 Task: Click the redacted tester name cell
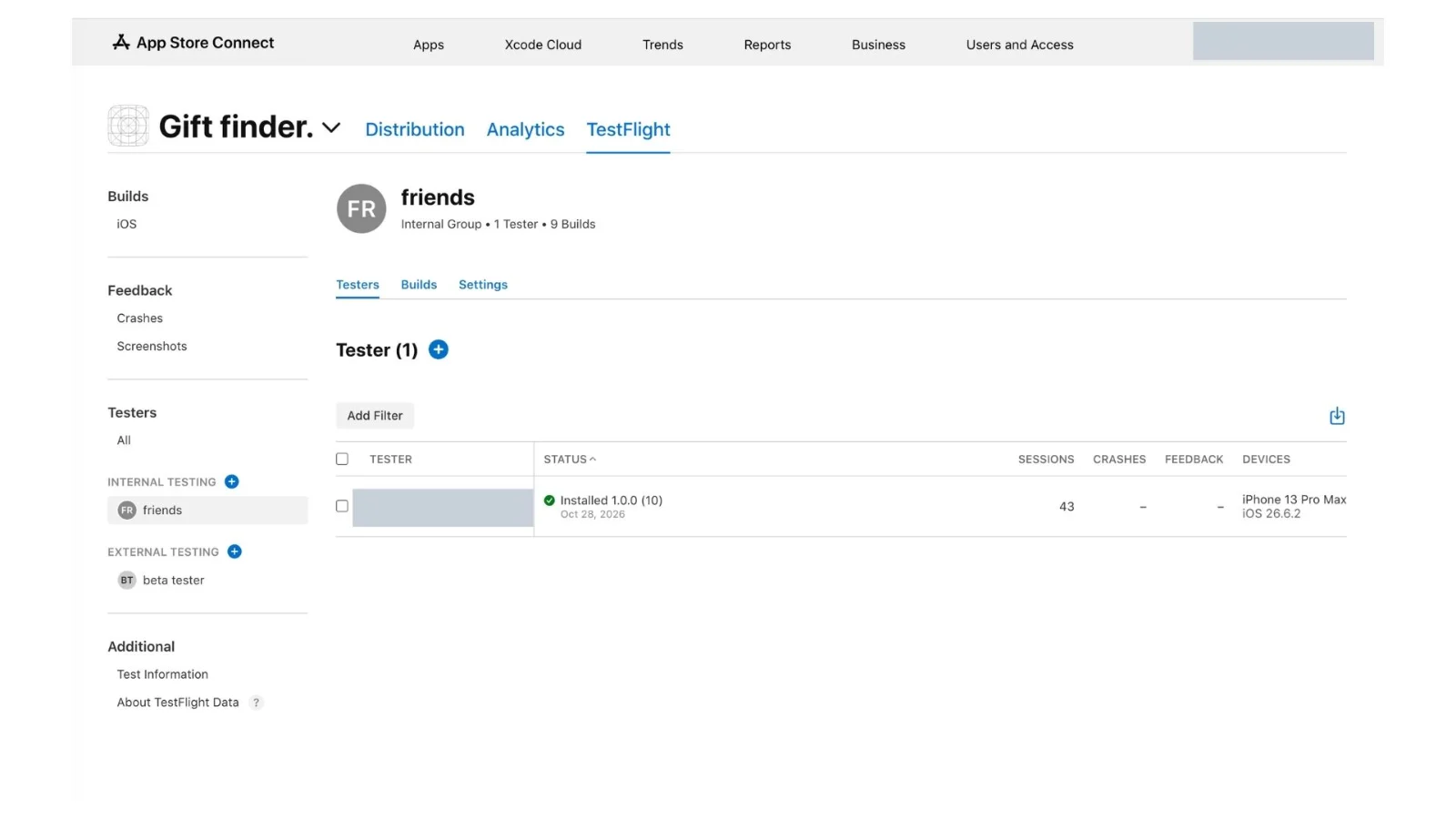pos(442,508)
